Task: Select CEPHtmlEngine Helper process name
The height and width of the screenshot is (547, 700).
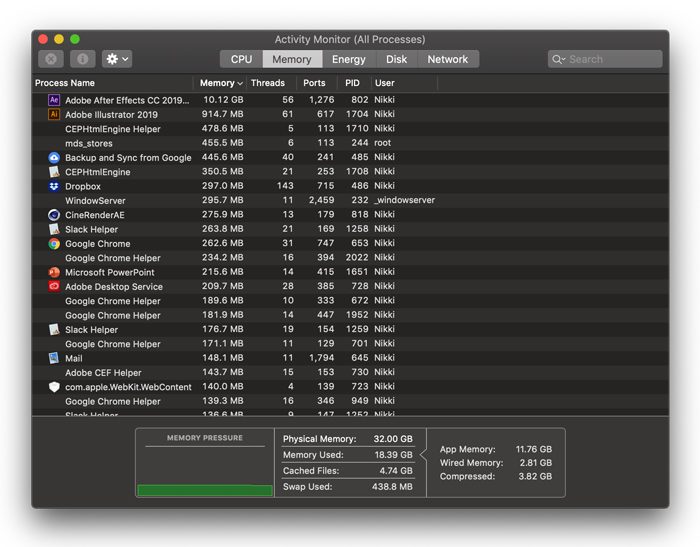Action: (112, 129)
